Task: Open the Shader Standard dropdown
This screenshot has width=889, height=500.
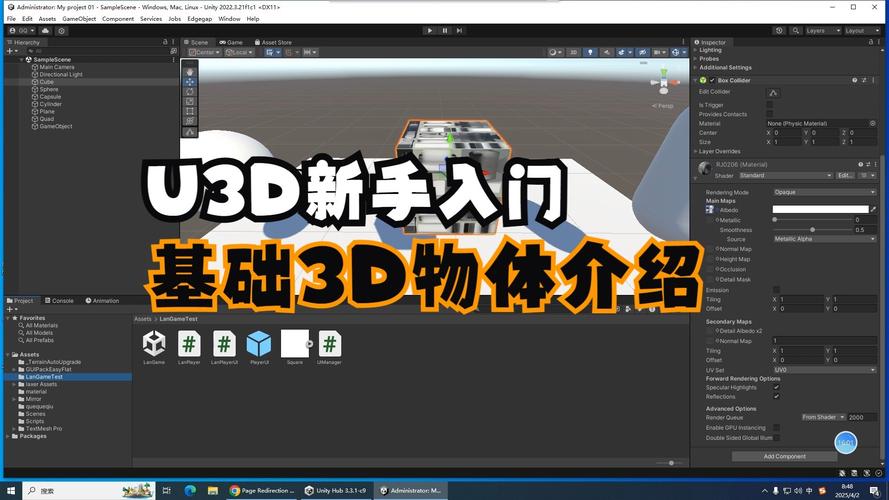Action: tap(785, 176)
